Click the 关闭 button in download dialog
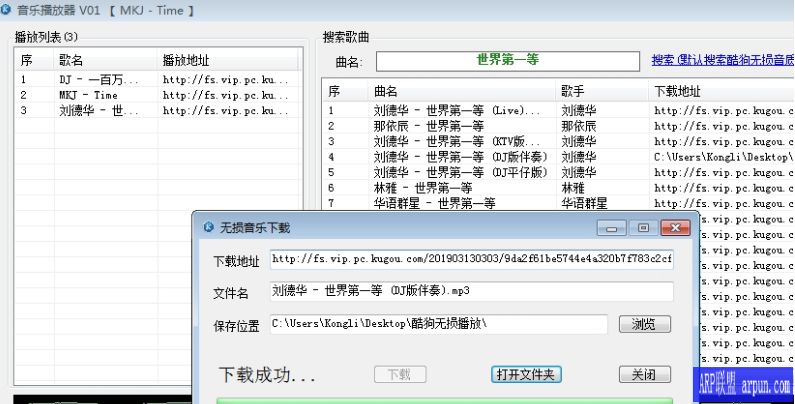Viewport: 795px width, 404px height. (644, 375)
